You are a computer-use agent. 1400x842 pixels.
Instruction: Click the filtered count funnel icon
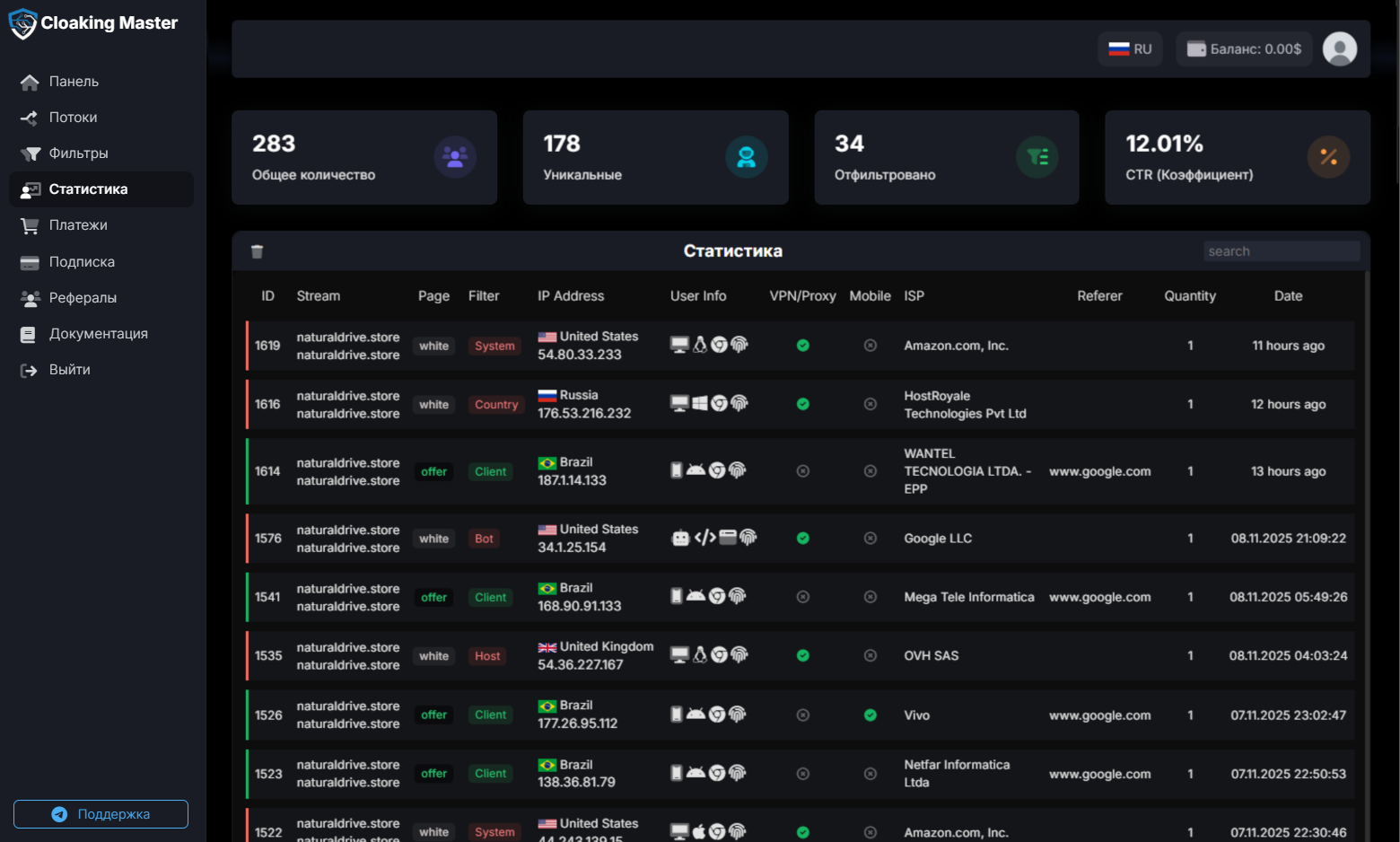tap(1037, 157)
